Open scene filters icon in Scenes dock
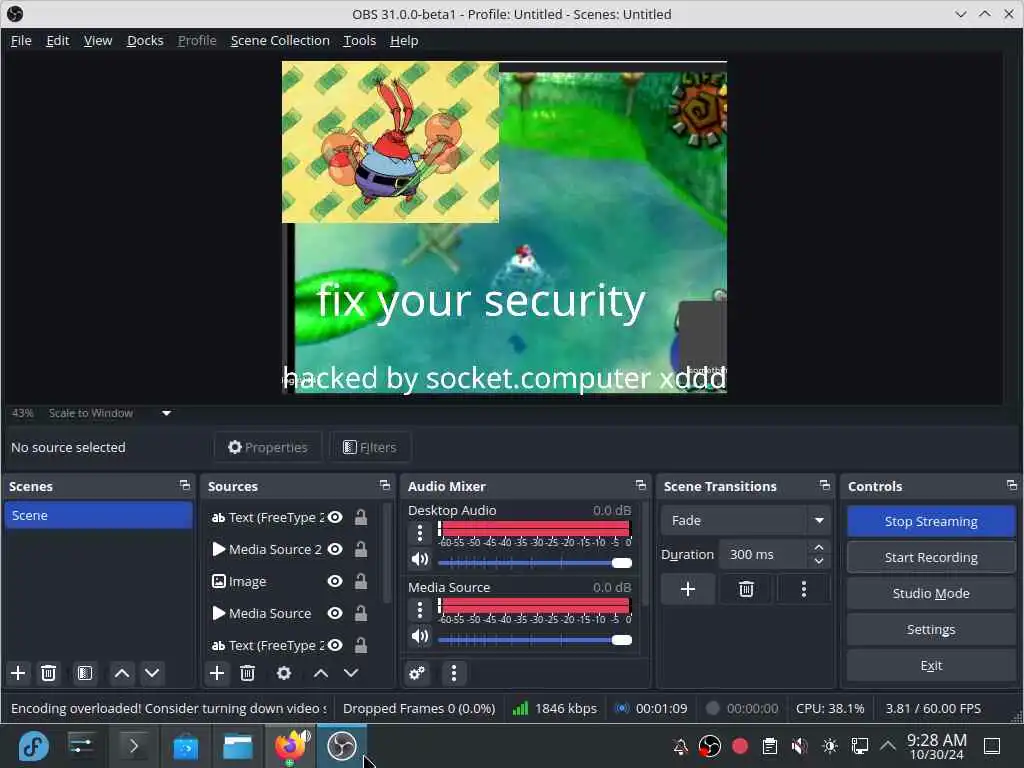Viewport: 1024px width, 768px height. [x=85, y=673]
